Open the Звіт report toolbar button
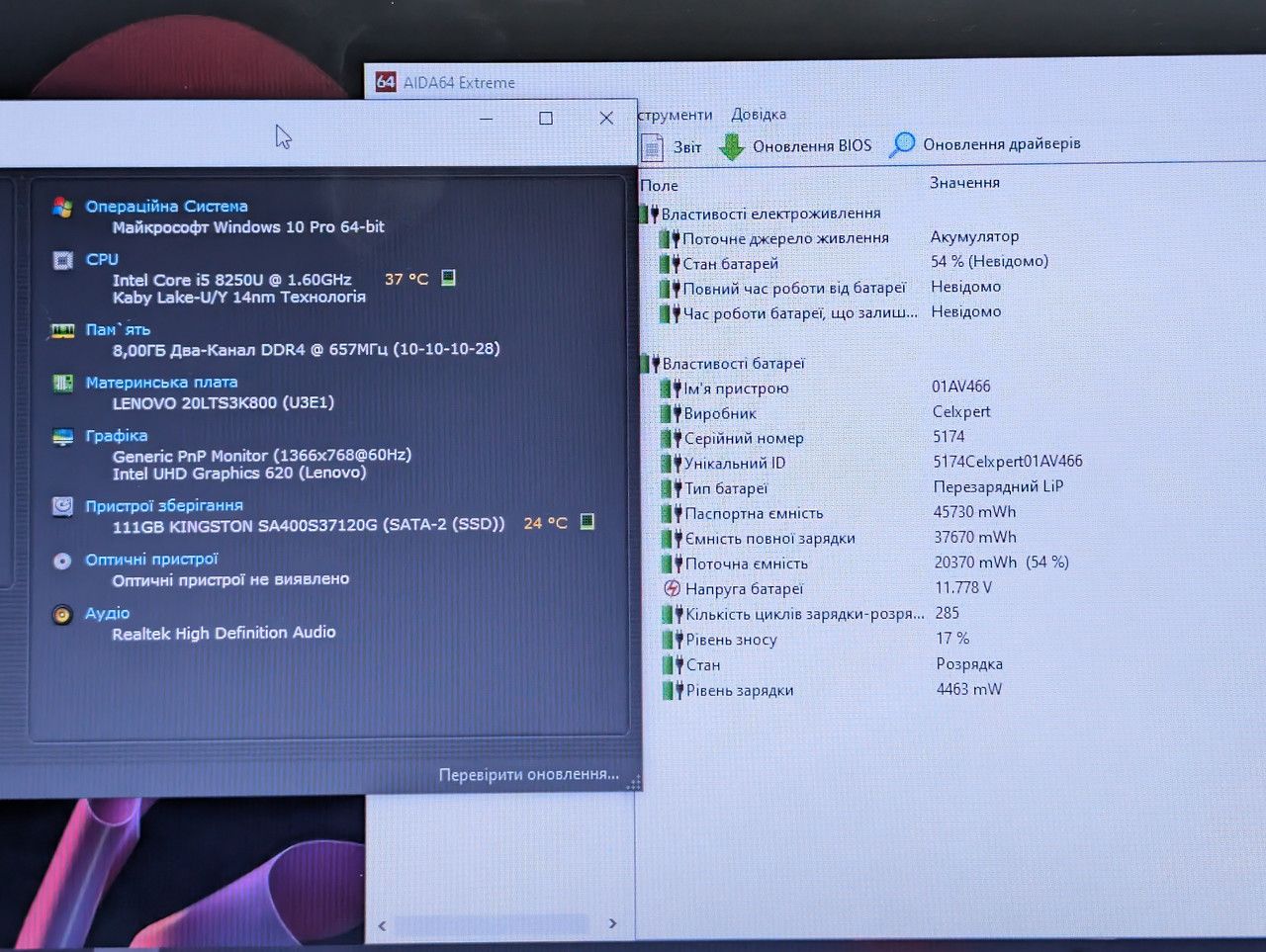The height and width of the screenshot is (952, 1266). pos(672,147)
